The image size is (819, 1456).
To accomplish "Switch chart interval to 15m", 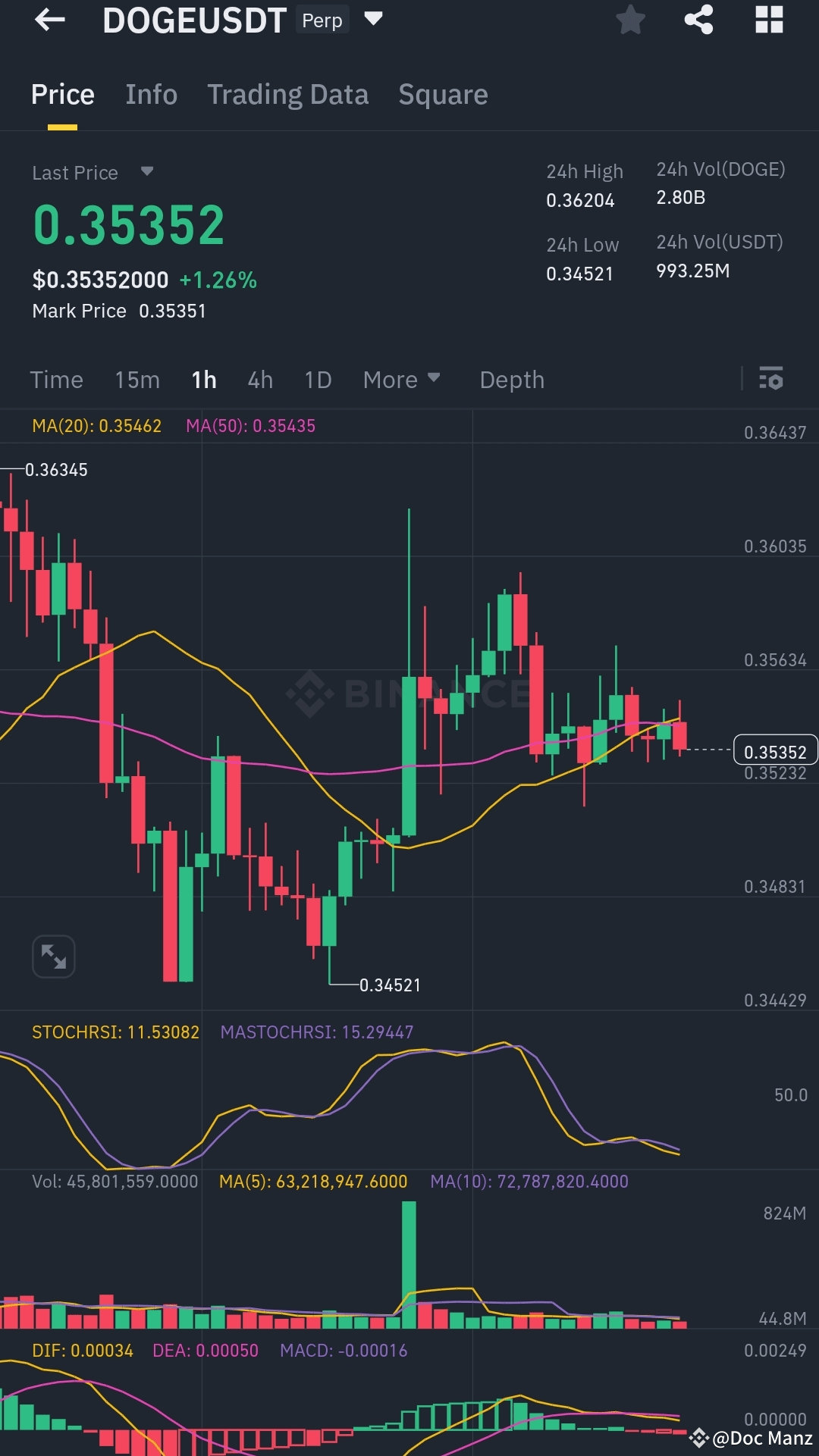I will click(137, 379).
